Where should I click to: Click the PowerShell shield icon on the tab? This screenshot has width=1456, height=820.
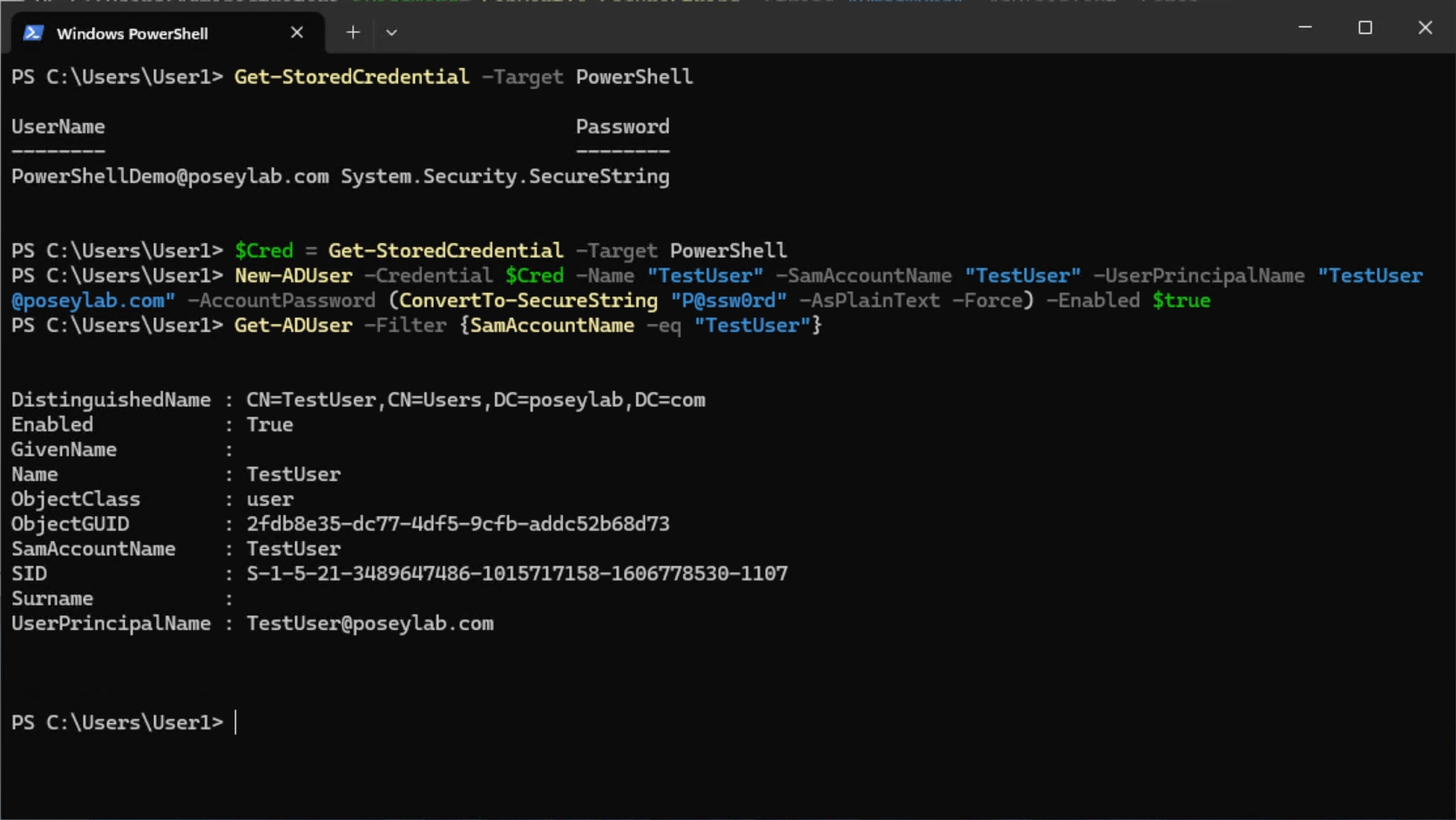tap(34, 33)
